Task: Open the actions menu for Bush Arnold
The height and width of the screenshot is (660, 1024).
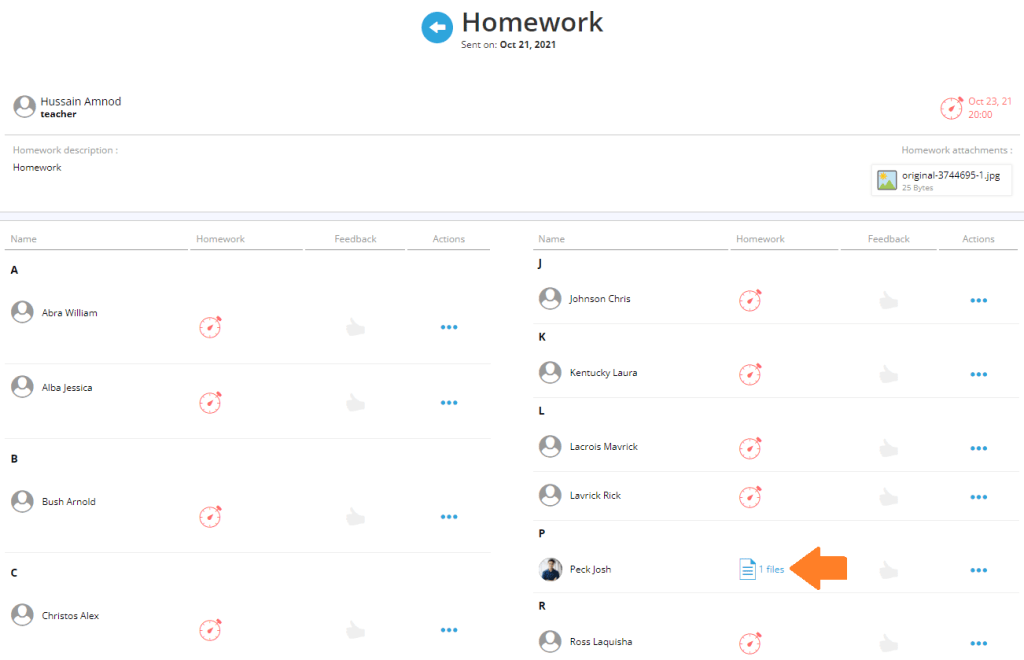Action: click(x=449, y=516)
